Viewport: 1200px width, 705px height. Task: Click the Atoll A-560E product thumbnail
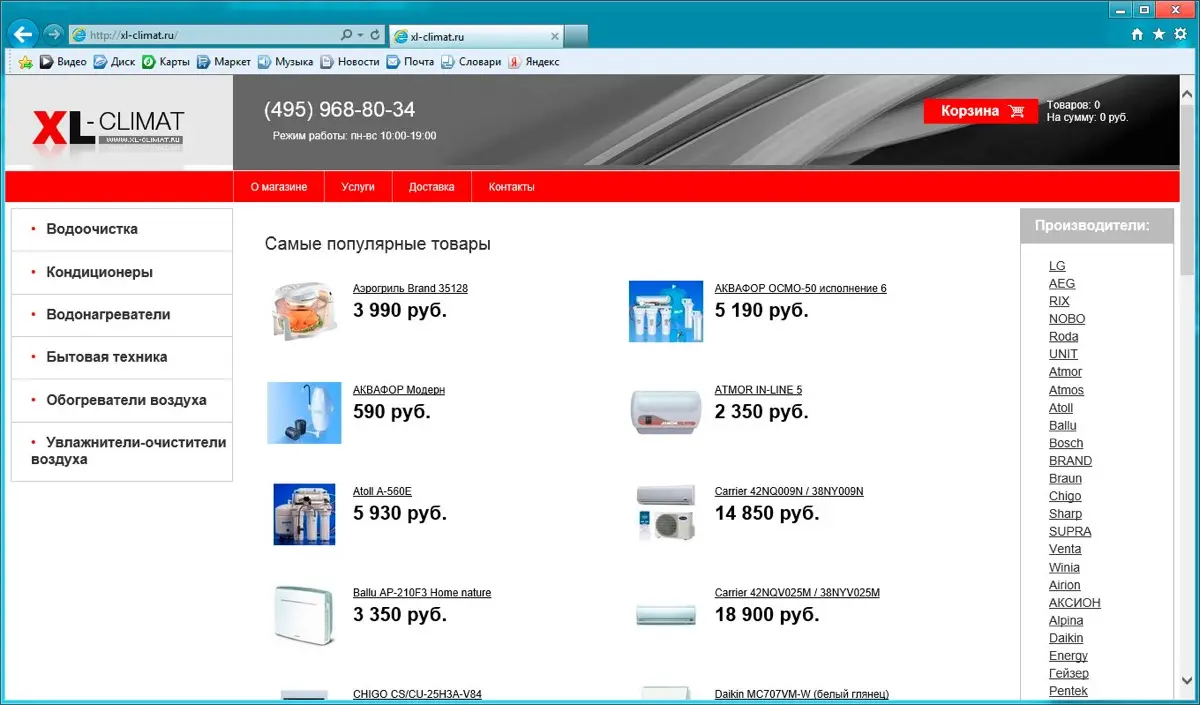click(x=304, y=514)
